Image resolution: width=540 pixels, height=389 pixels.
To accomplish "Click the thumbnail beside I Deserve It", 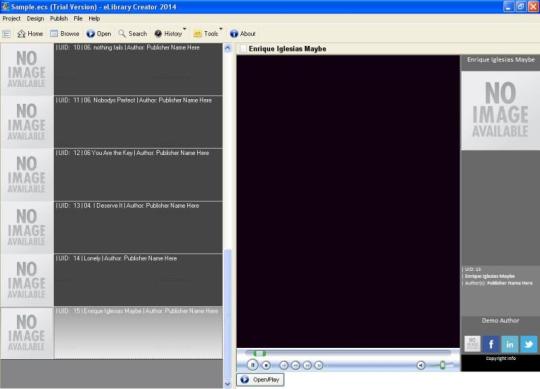I will [27, 227].
